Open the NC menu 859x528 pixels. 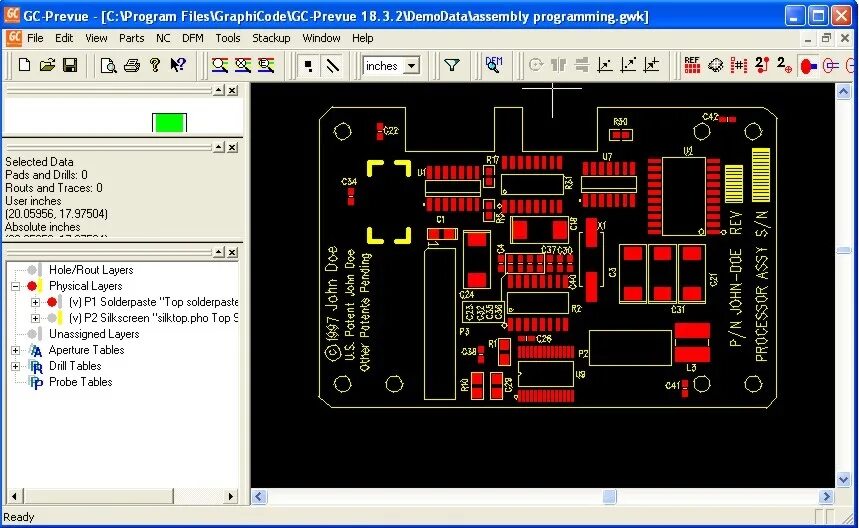163,38
